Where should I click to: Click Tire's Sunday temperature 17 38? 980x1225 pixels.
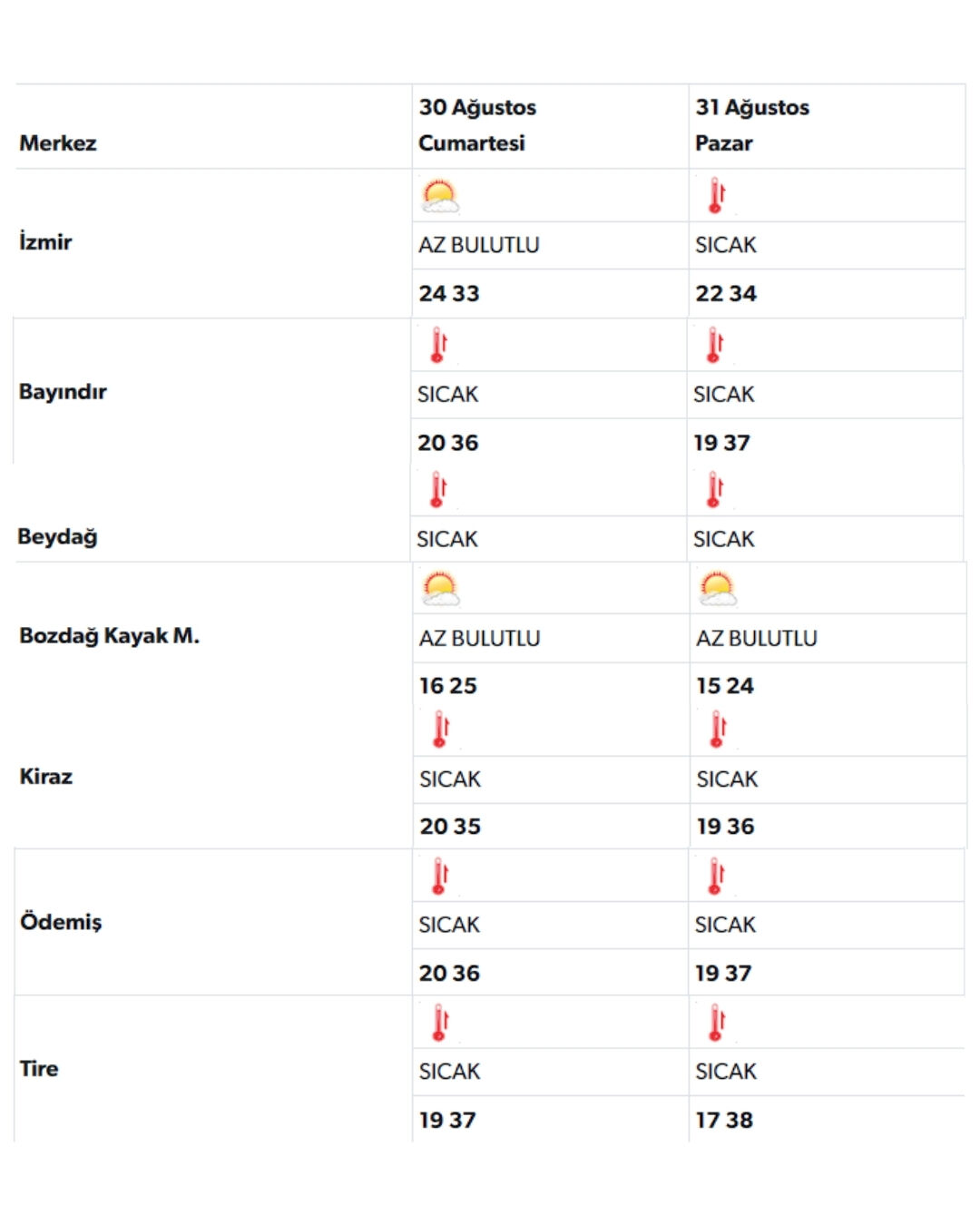click(724, 1121)
